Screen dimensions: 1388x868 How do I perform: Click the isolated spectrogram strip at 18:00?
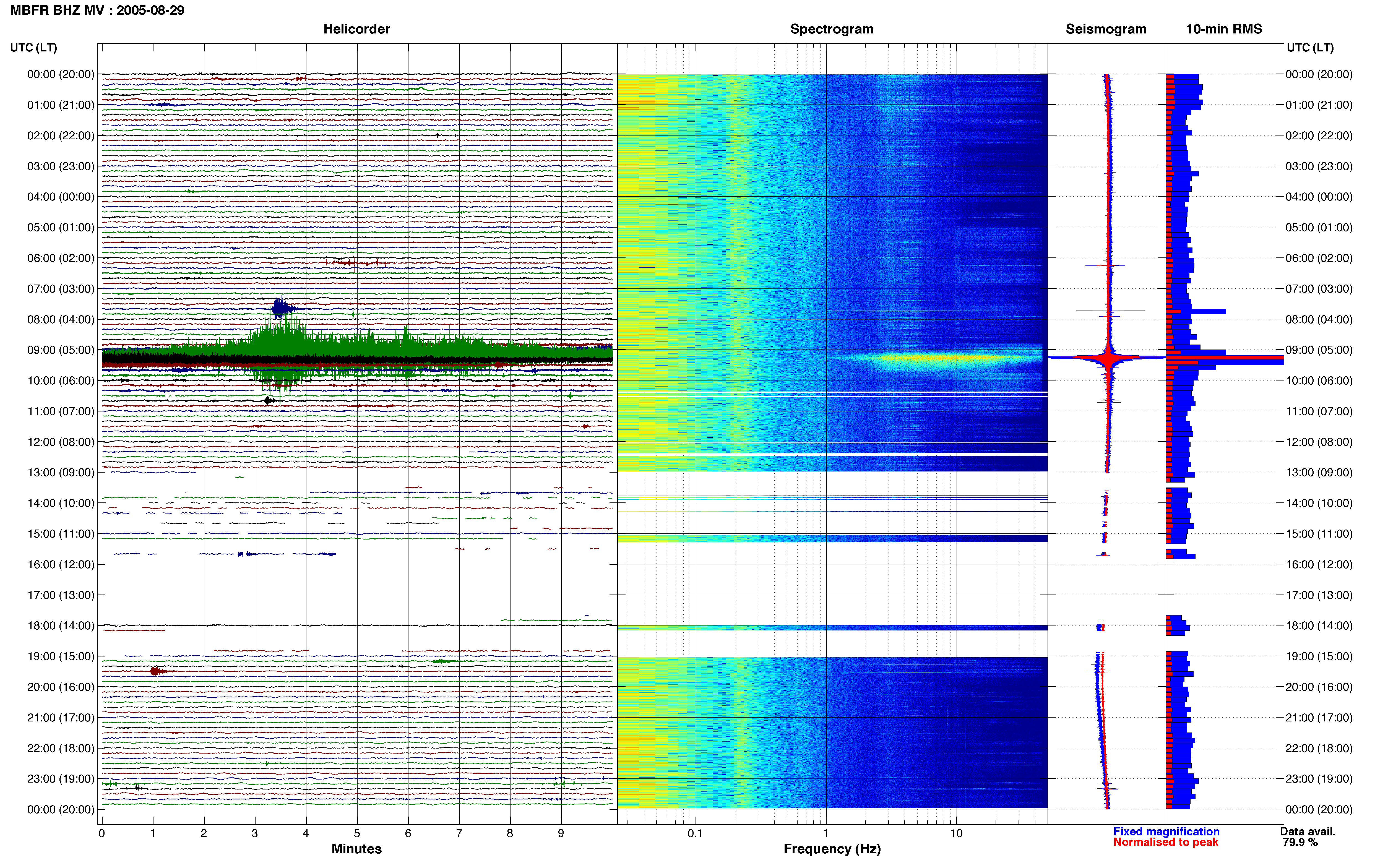[832, 627]
